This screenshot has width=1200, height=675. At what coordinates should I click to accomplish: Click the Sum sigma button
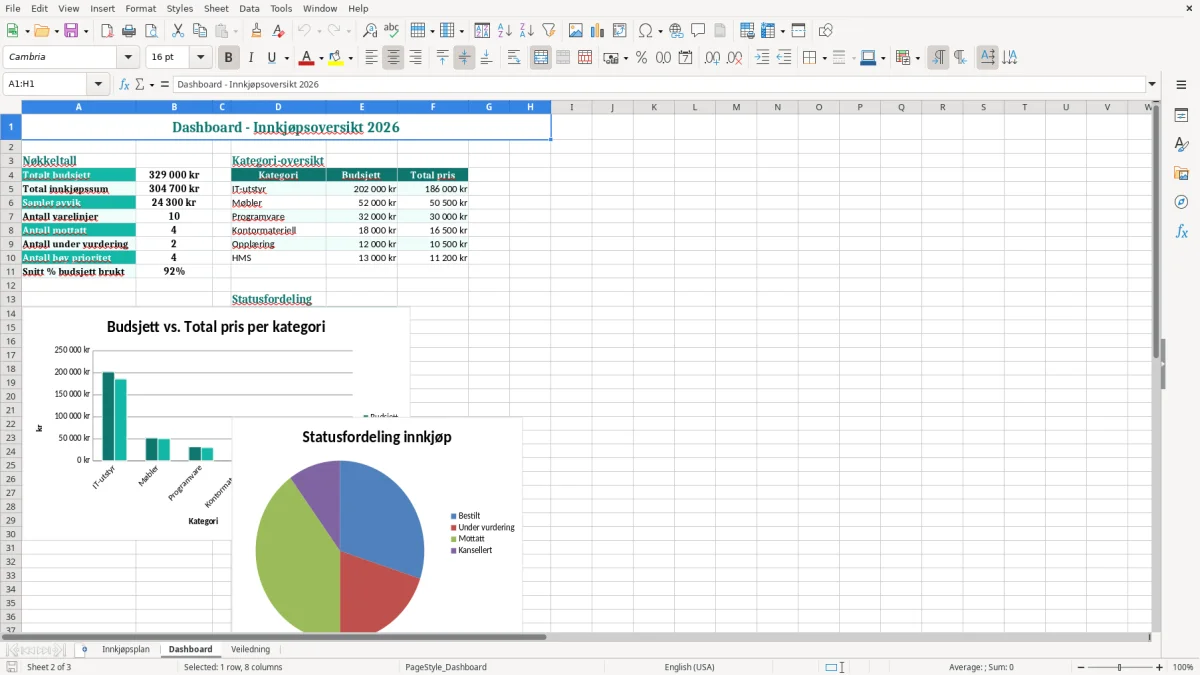click(x=140, y=84)
